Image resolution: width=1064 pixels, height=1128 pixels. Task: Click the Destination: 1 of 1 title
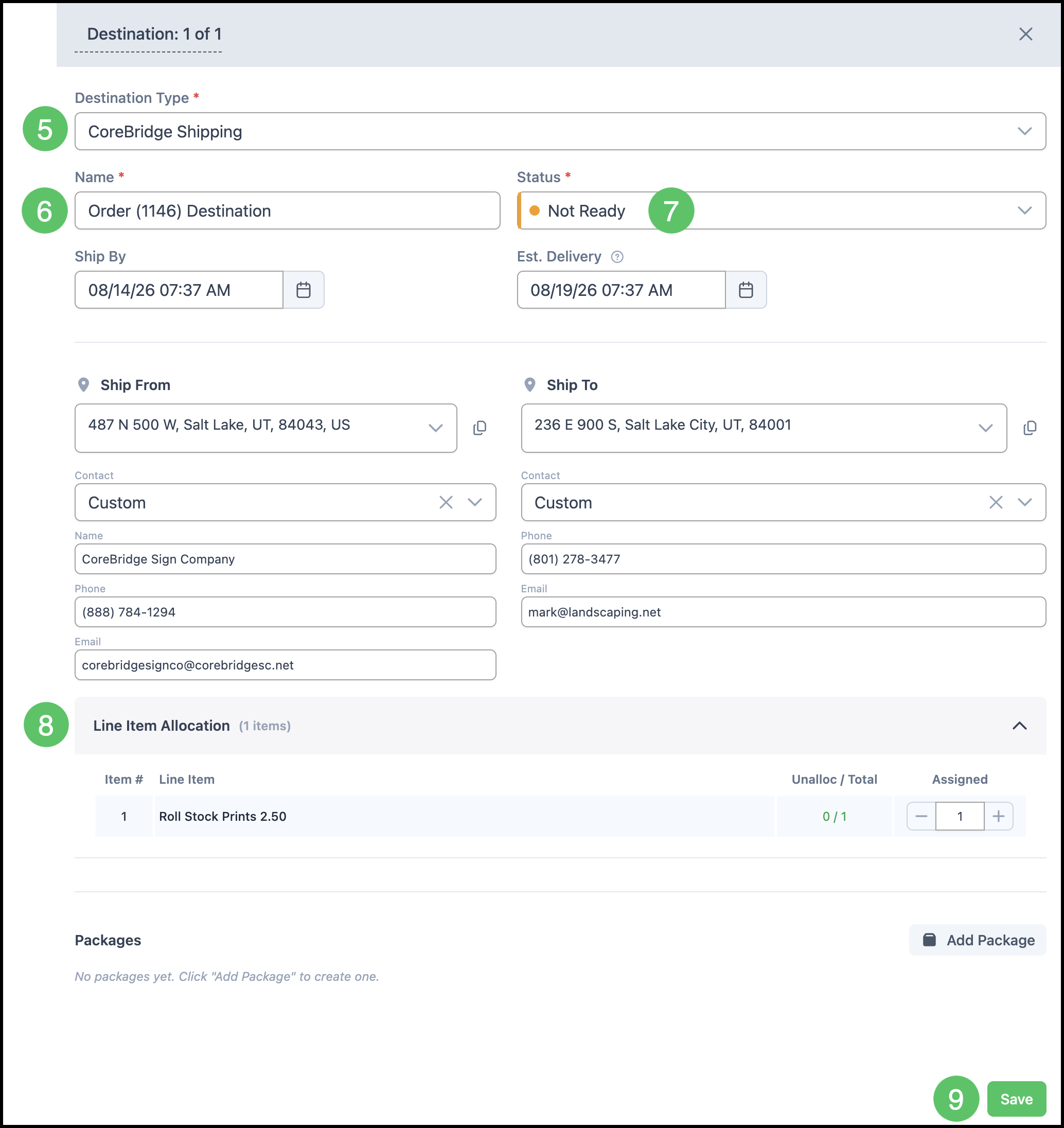(154, 34)
